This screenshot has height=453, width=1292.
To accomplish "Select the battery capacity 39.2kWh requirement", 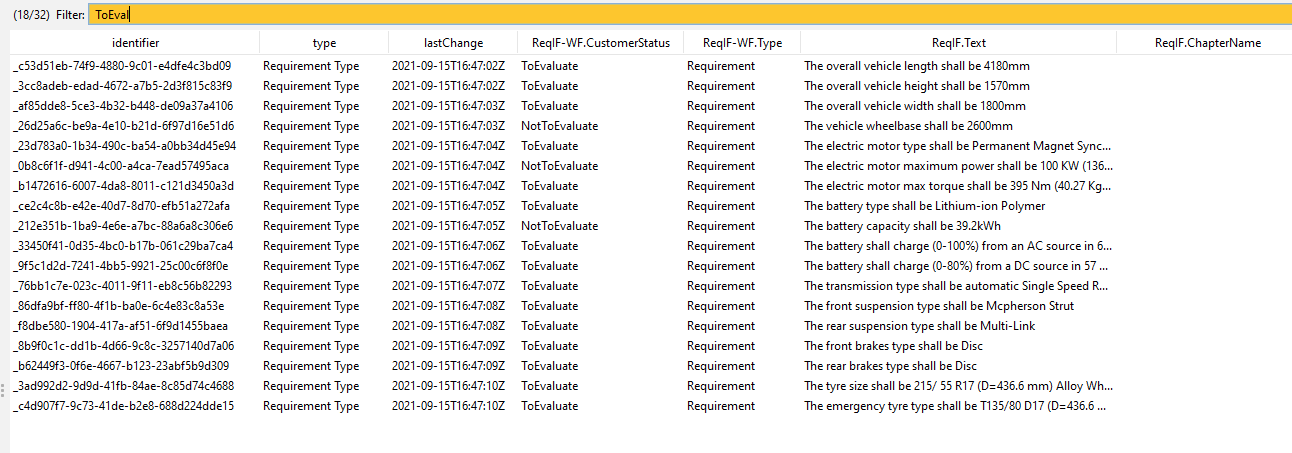I will click(902, 226).
